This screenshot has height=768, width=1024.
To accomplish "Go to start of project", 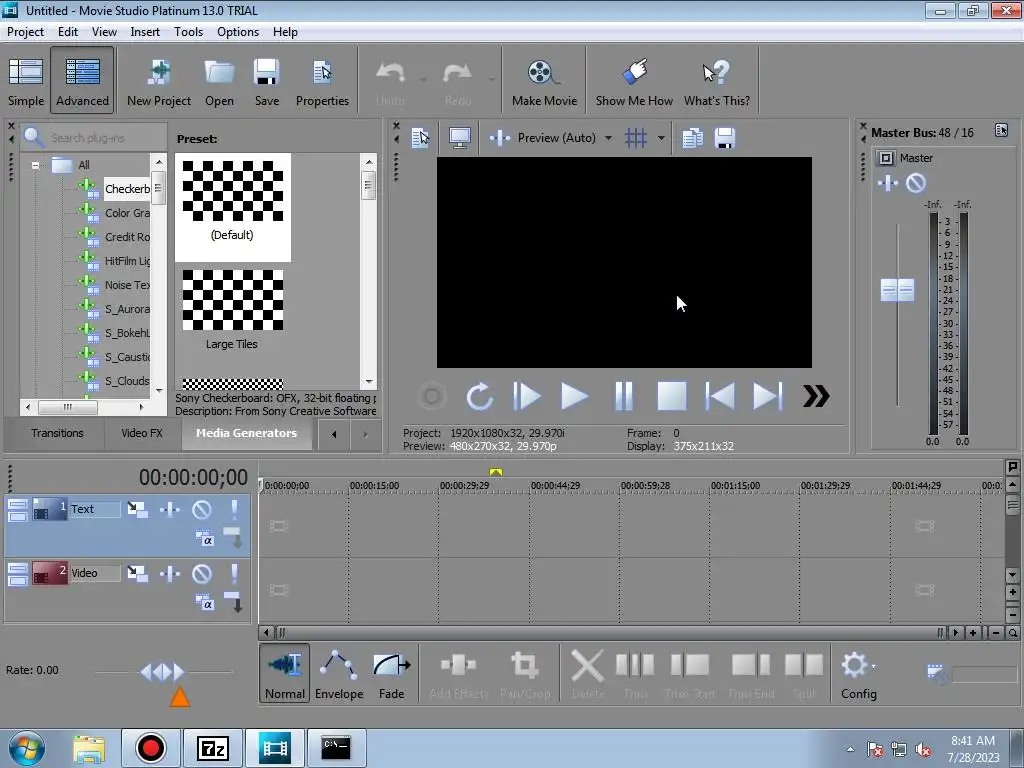I will (x=720, y=396).
